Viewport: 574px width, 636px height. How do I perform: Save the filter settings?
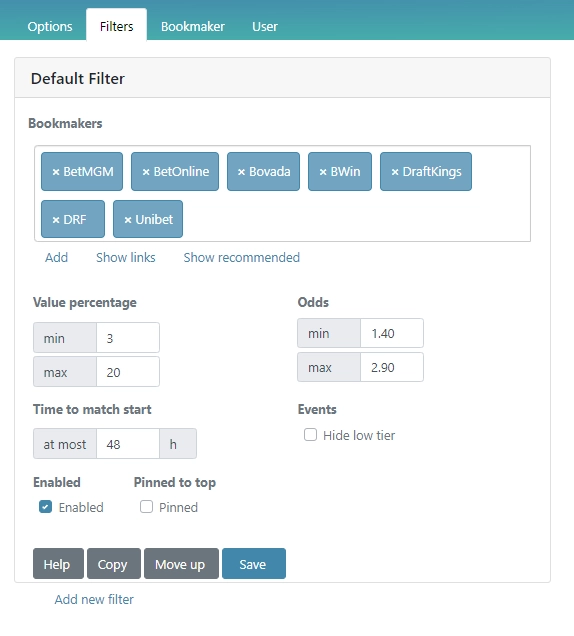254,564
